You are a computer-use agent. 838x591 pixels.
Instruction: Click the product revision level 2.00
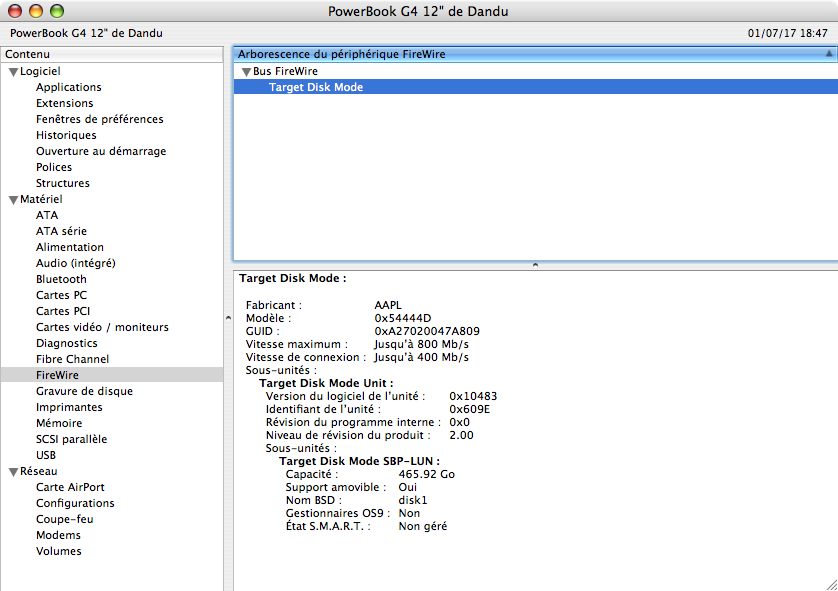(461, 436)
